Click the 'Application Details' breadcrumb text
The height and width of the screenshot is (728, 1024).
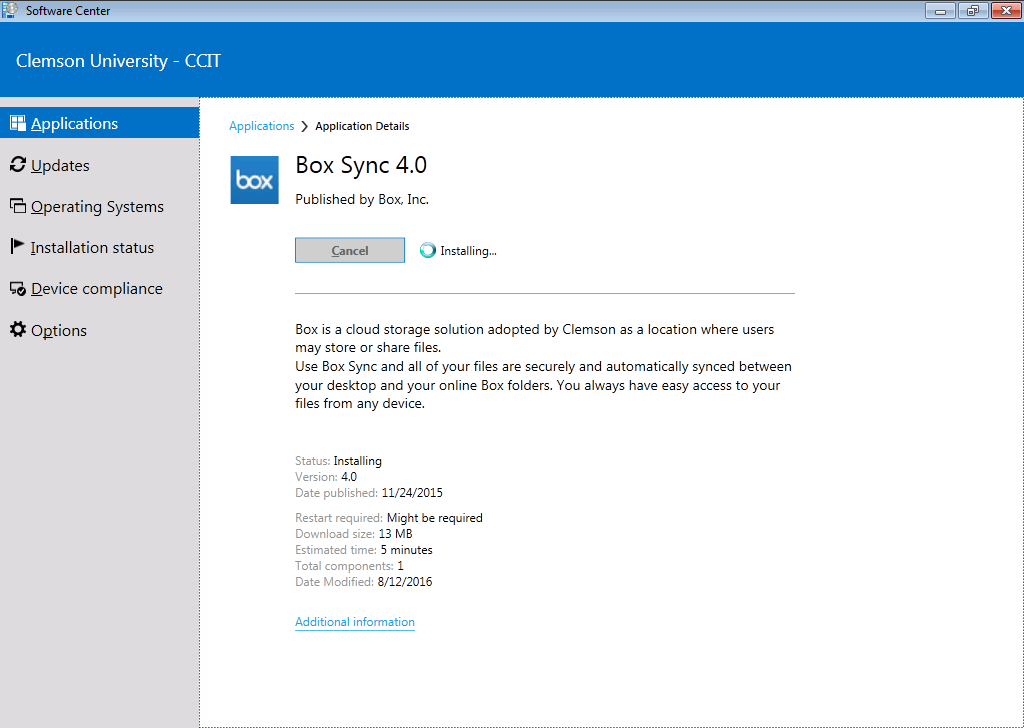pos(362,126)
